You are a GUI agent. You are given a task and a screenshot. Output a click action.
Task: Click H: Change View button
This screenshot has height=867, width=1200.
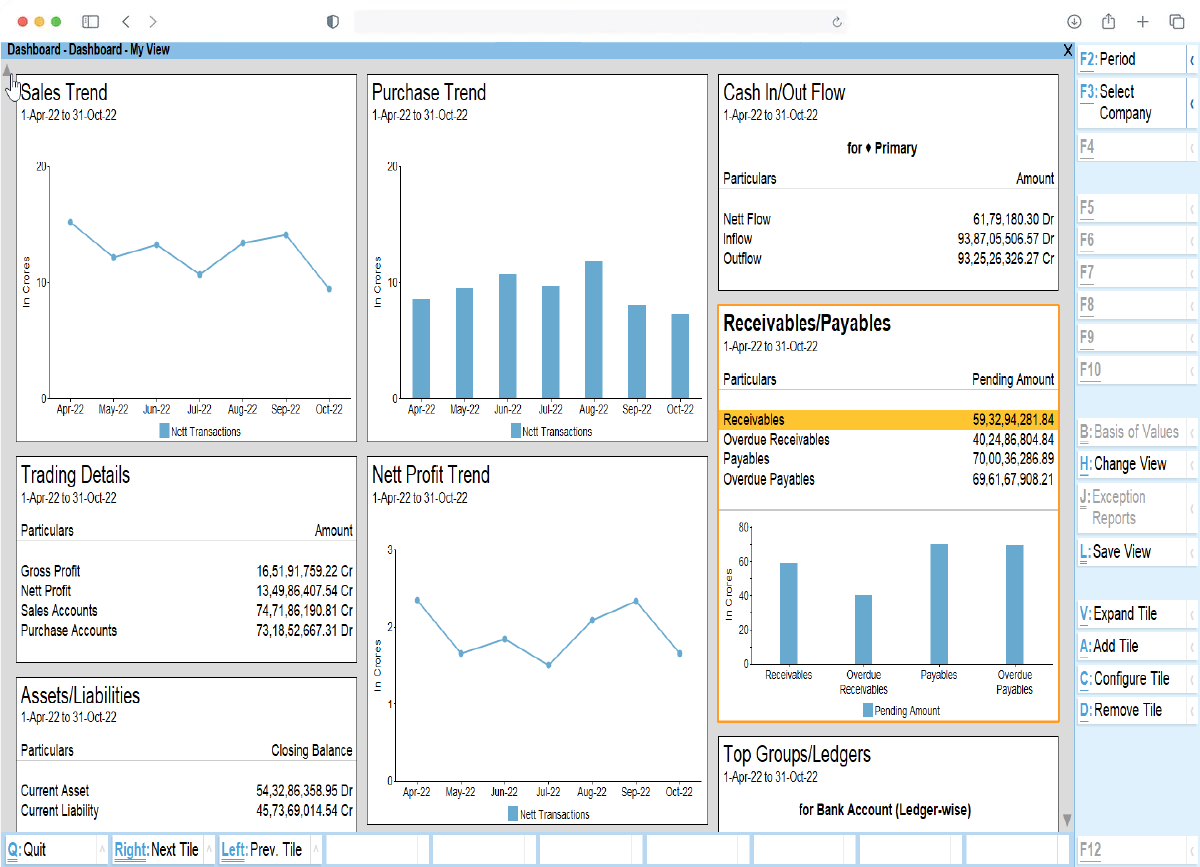pyautogui.click(x=1129, y=465)
